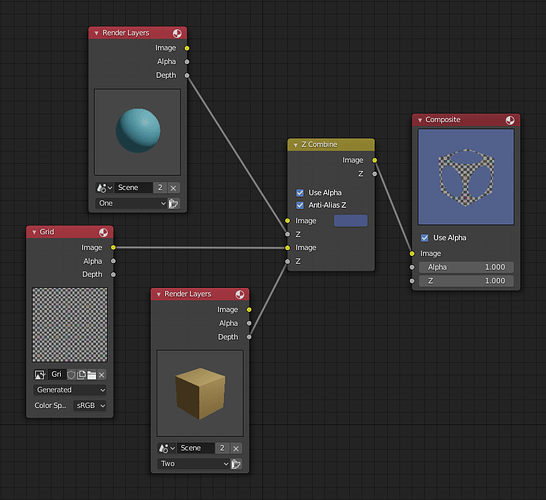Collapse the Grid node
The height and width of the screenshot is (500, 546).
pyautogui.click(x=34, y=232)
